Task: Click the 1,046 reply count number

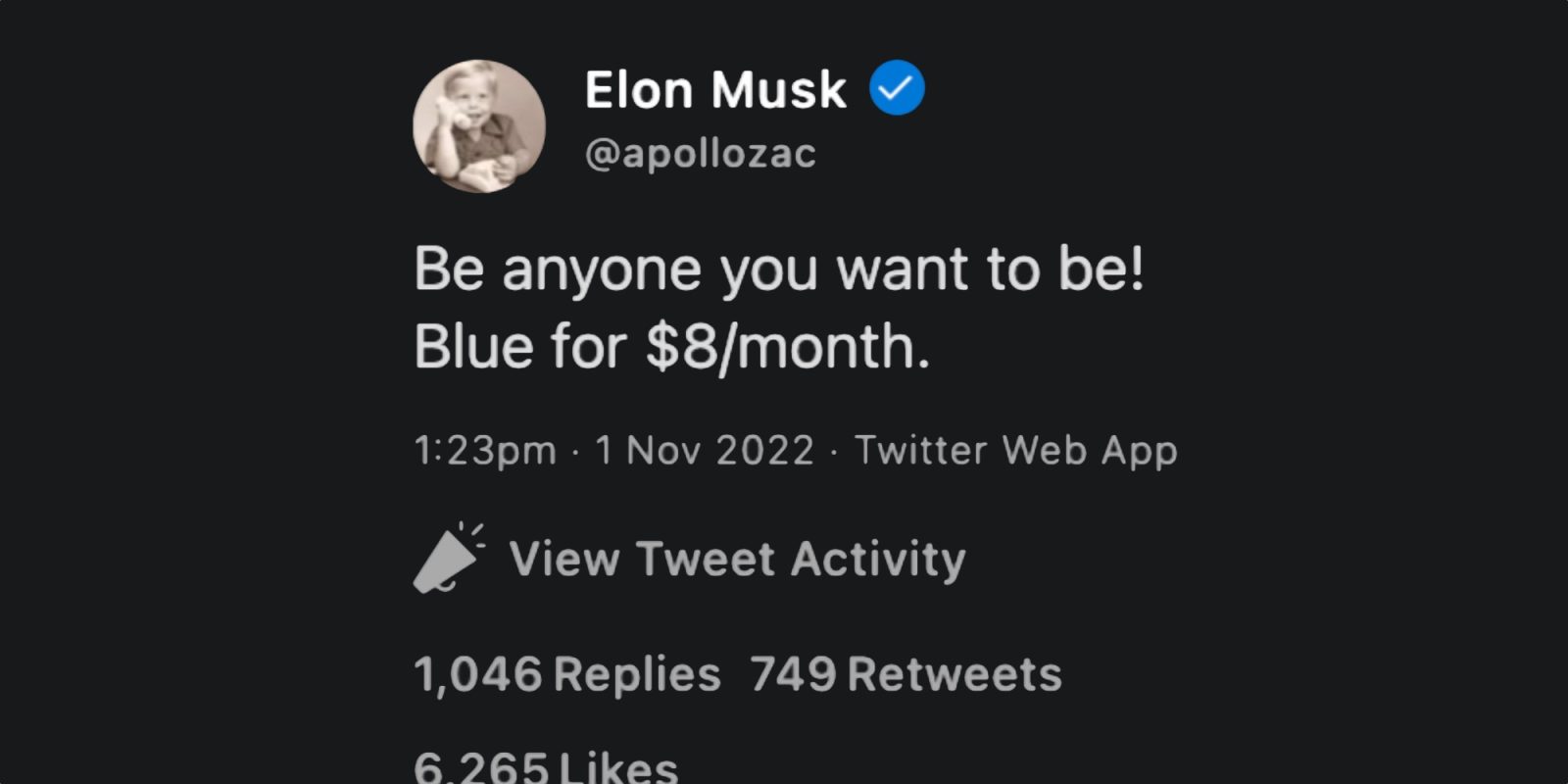Action: (x=477, y=674)
